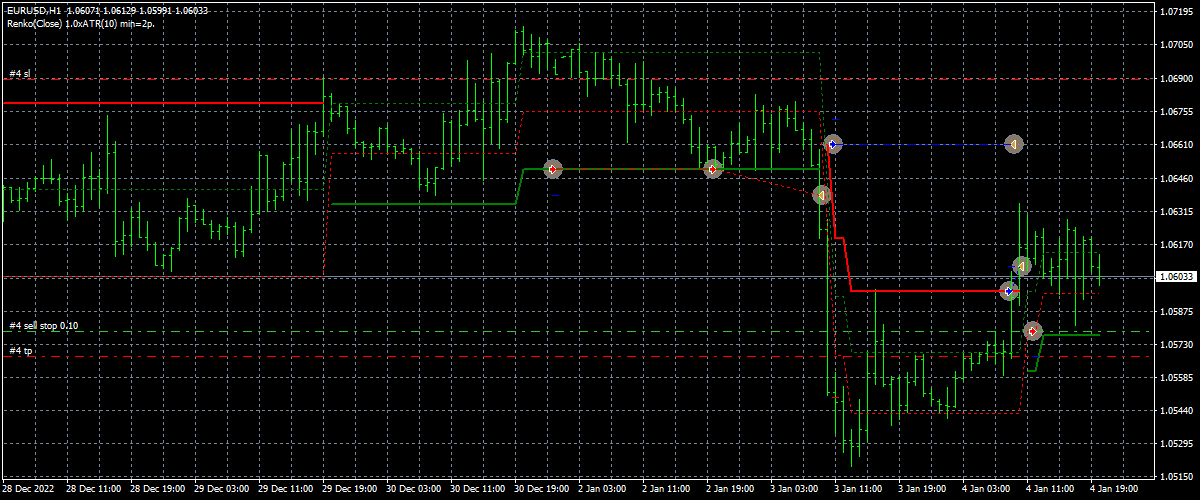Click the orange close arrow ending the blue dashed line
1200x500 pixels.
pyautogui.click(x=1013, y=145)
